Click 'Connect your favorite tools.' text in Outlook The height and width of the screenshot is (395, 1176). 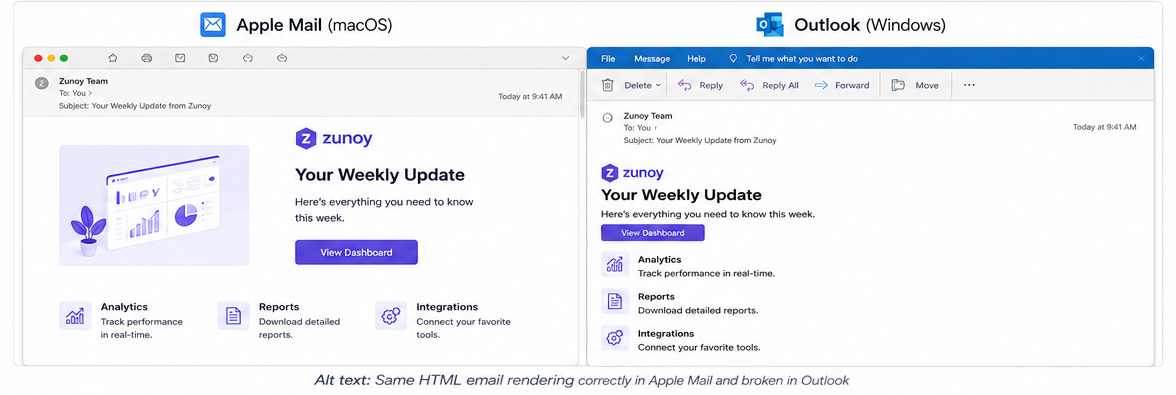pyautogui.click(x=699, y=348)
